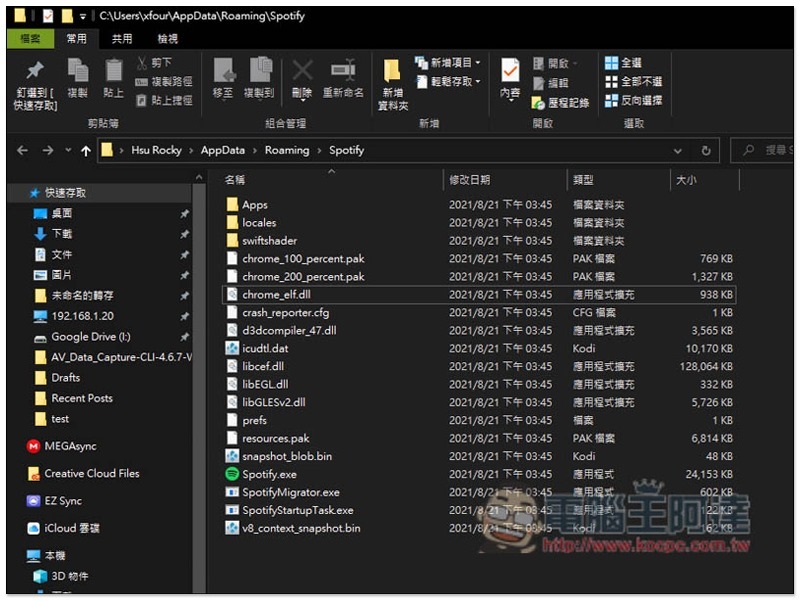
Task: Click the Rename (重新命名) icon
Action: coord(343,70)
